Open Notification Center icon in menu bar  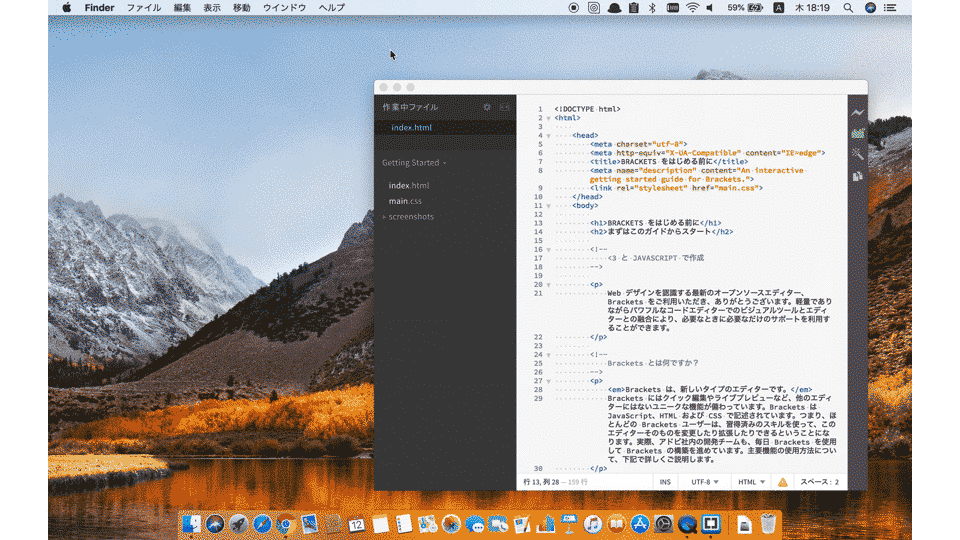(890, 8)
